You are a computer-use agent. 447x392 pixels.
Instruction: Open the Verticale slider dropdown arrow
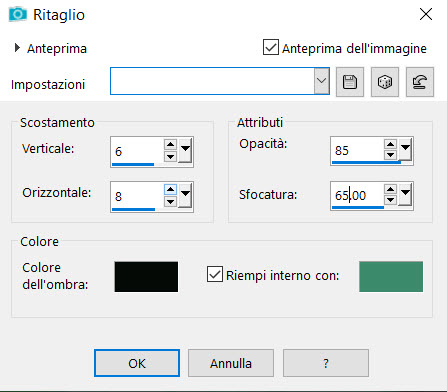[x=185, y=150]
